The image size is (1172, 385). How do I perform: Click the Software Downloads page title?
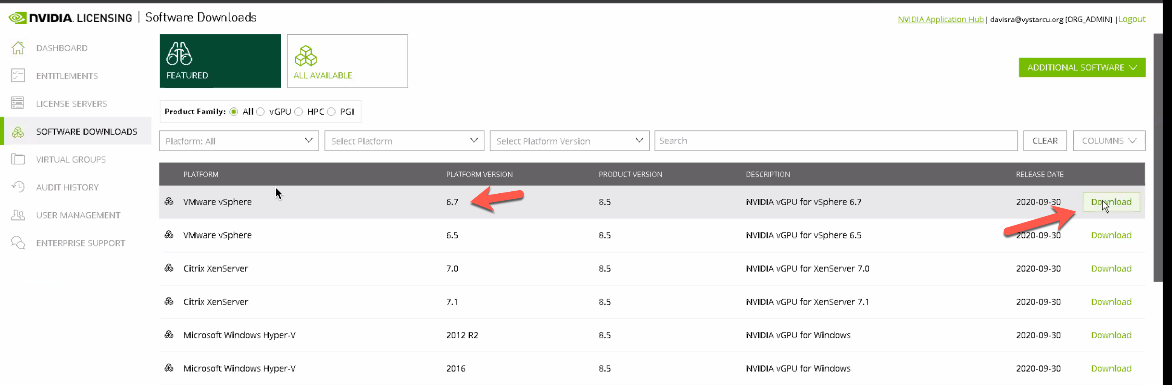[200, 17]
